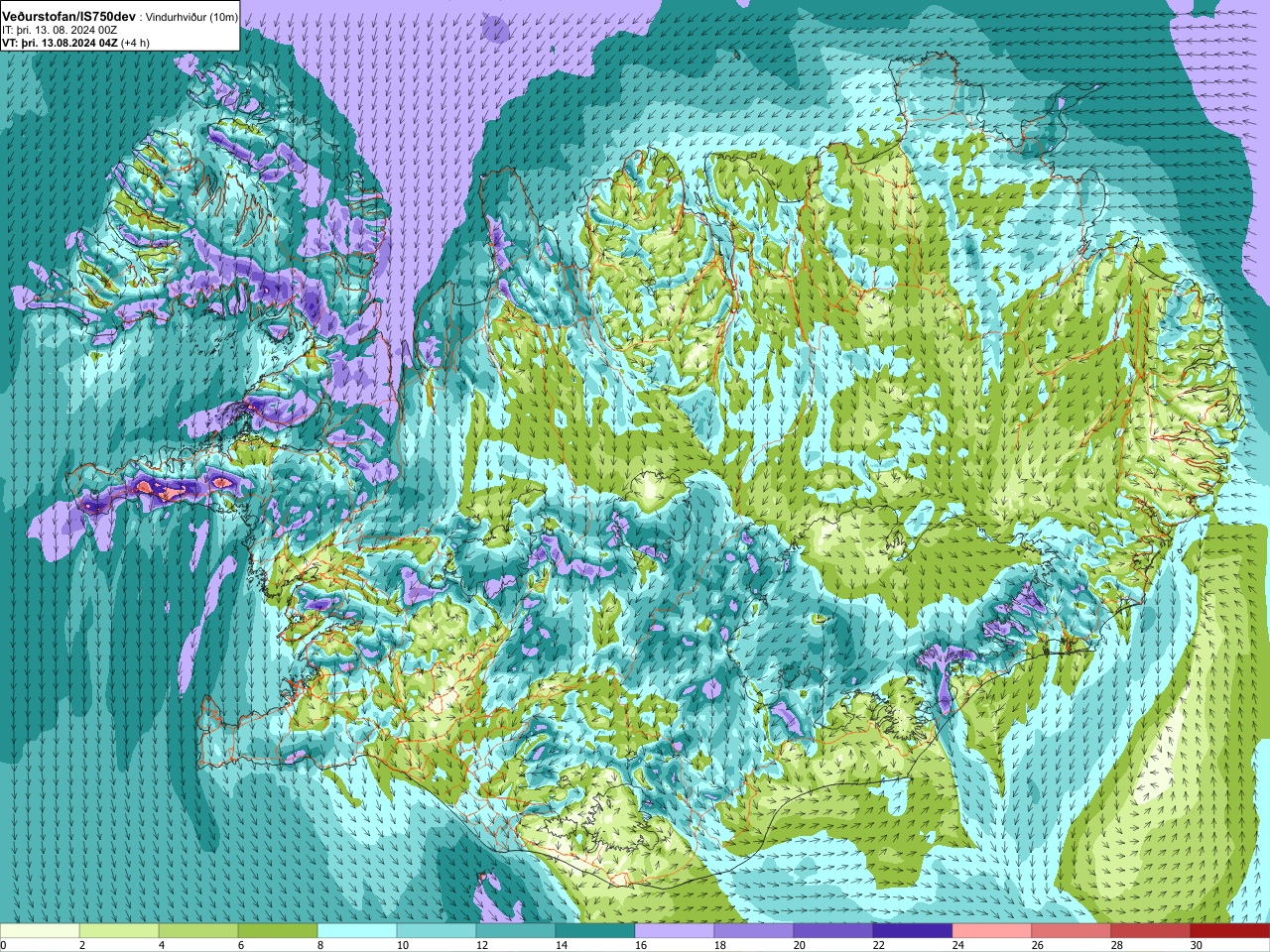
Task: Click the 0–2 pale yellow legend swatch
Action: 40,931
